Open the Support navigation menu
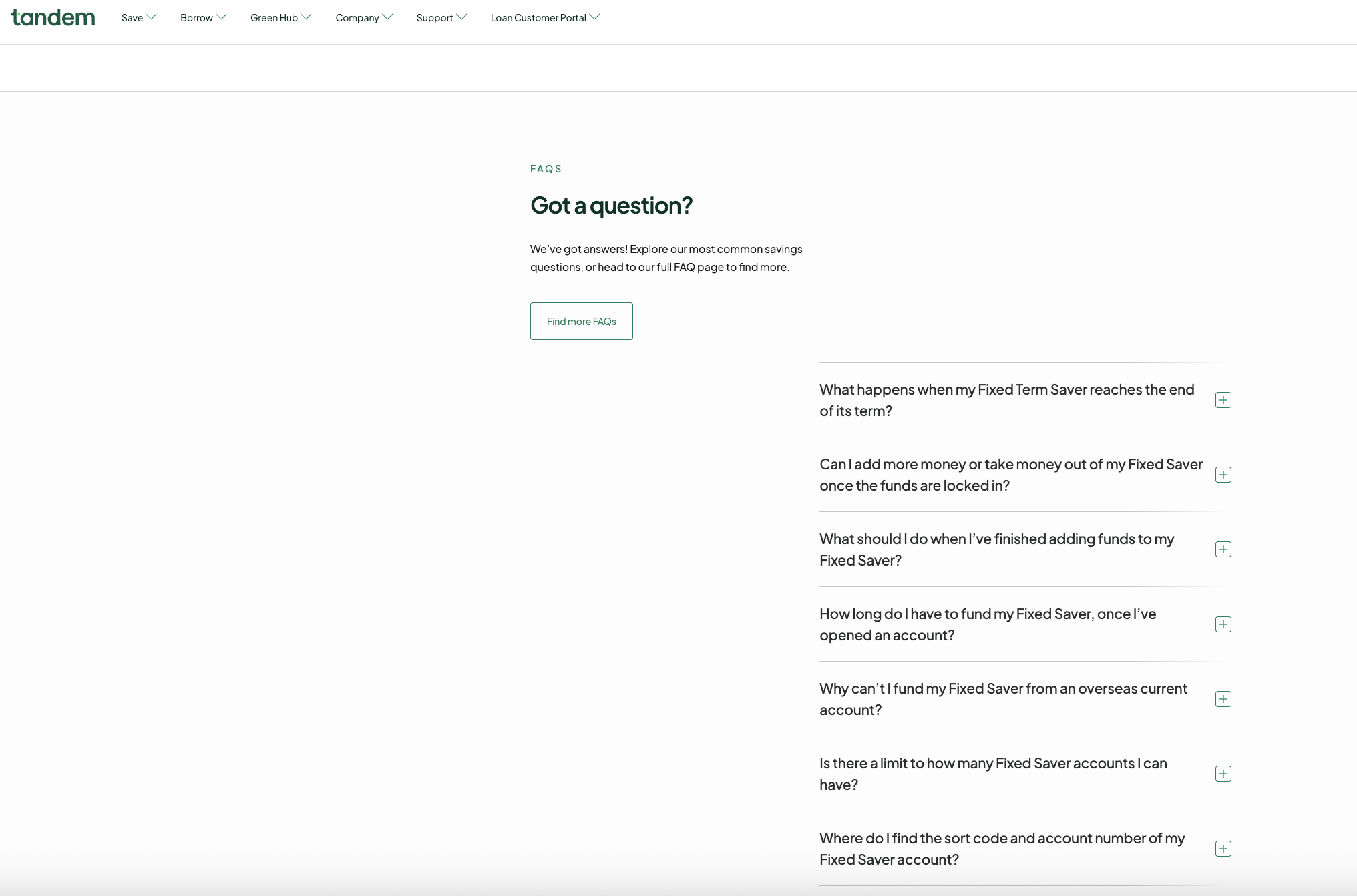The width and height of the screenshot is (1357, 896). 441,18
